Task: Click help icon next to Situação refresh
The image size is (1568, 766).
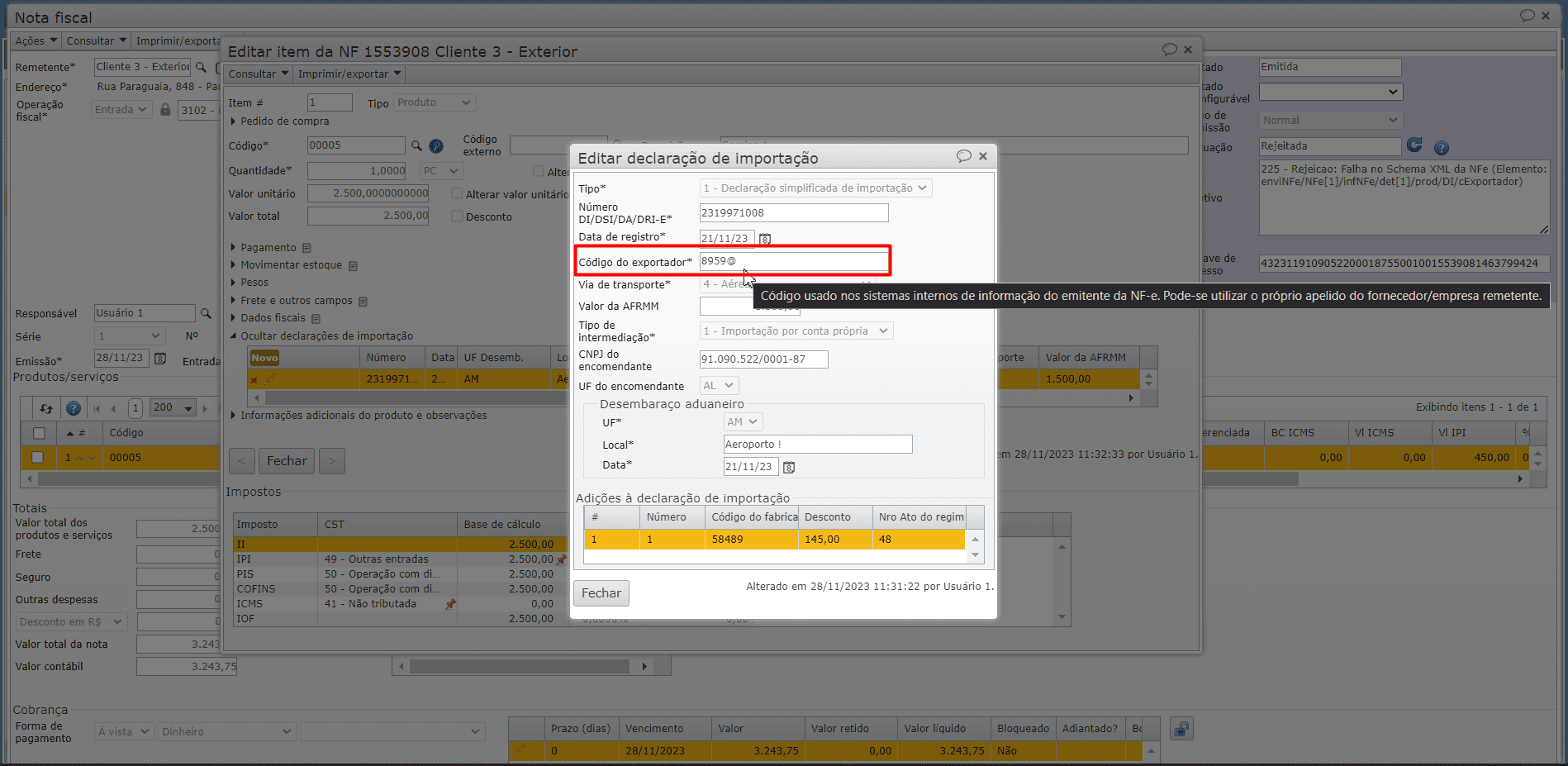Action: pyautogui.click(x=1442, y=148)
